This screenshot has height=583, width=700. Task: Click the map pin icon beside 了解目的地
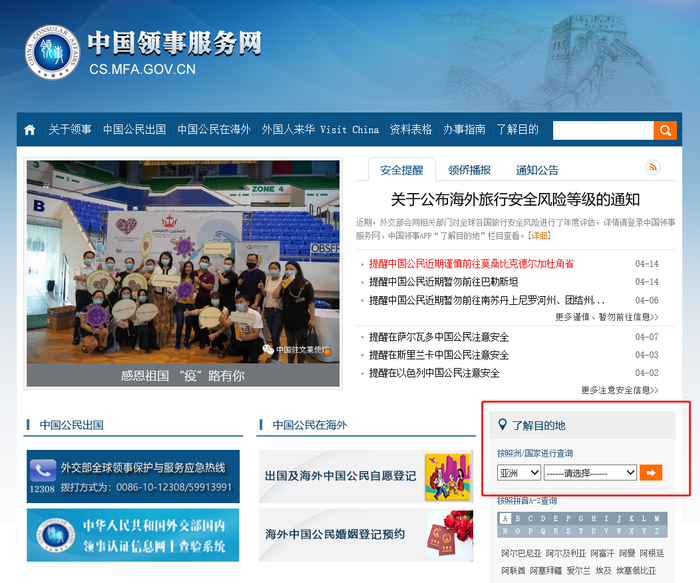click(502, 425)
